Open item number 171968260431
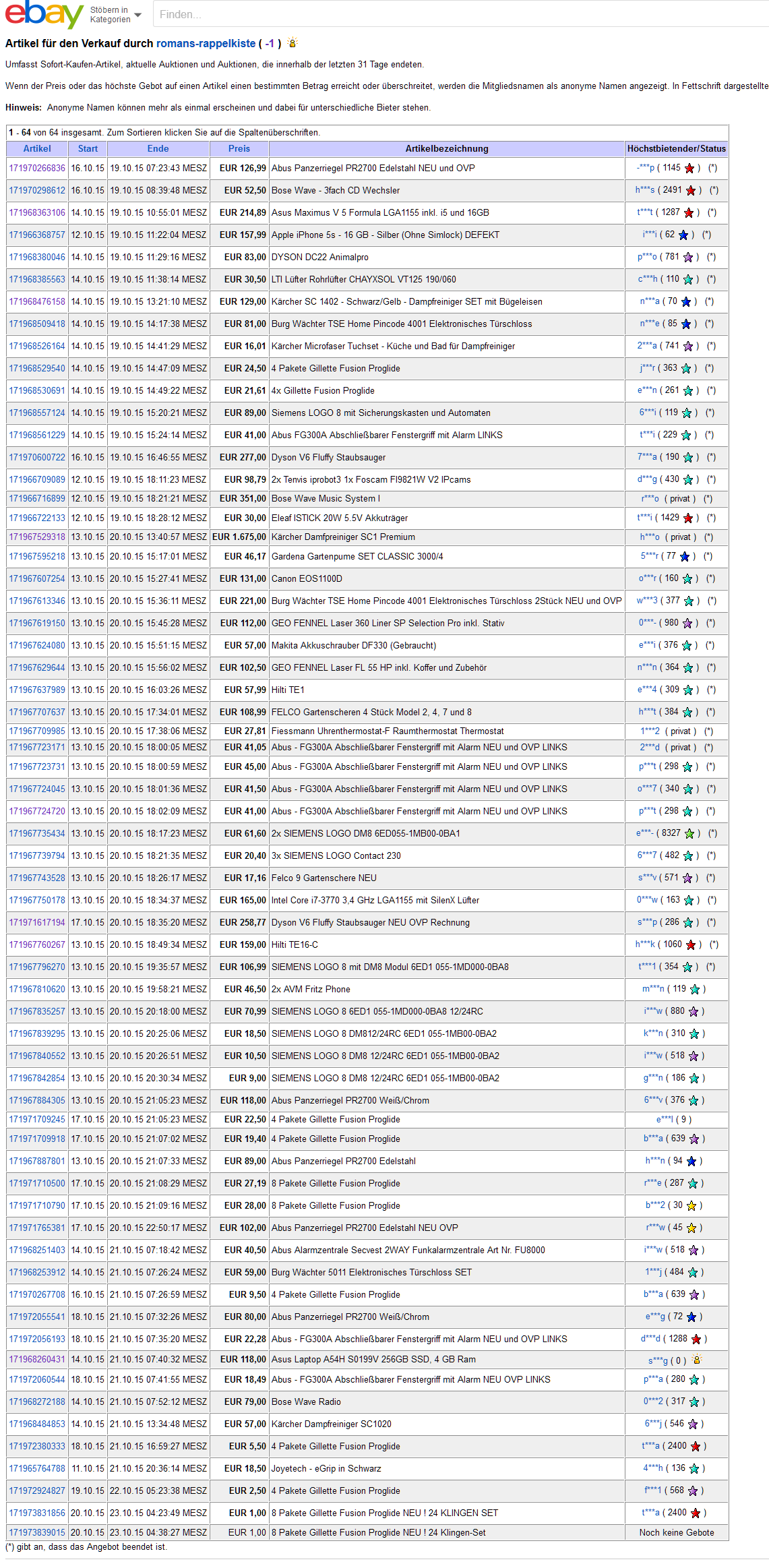Image resolution: width=769 pixels, height=1568 pixels. (37, 1360)
